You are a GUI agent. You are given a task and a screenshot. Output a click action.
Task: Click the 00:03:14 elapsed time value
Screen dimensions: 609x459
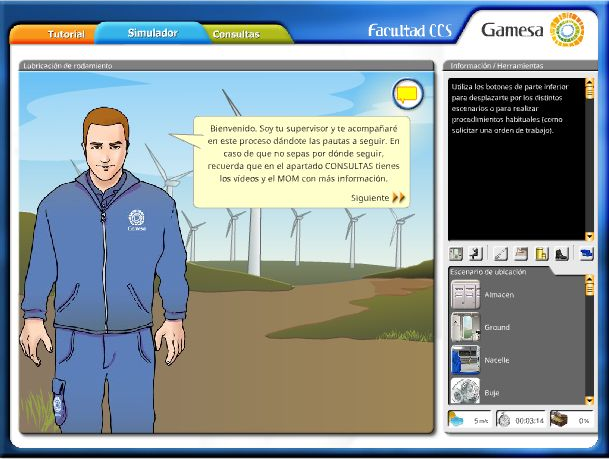pyautogui.click(x=529, y=421)
